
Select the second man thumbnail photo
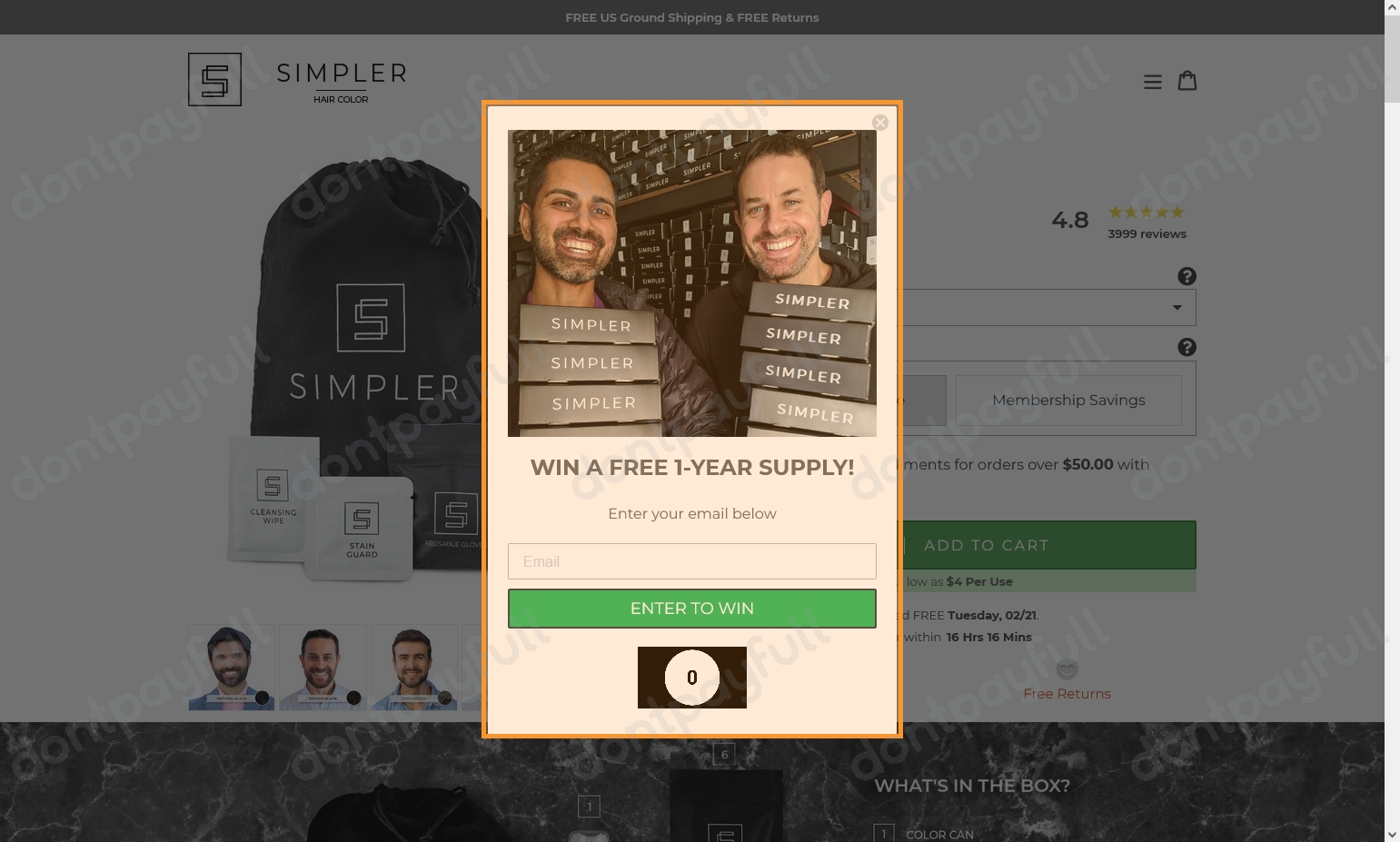click(323, 667)
